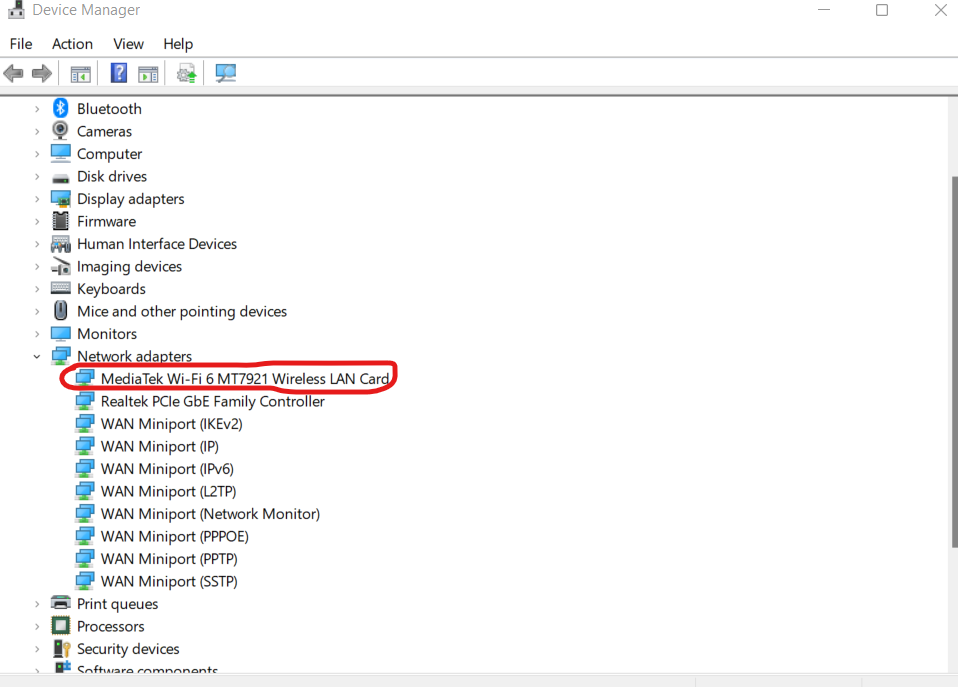Expand the Processors category

click(x=37, y=626)
